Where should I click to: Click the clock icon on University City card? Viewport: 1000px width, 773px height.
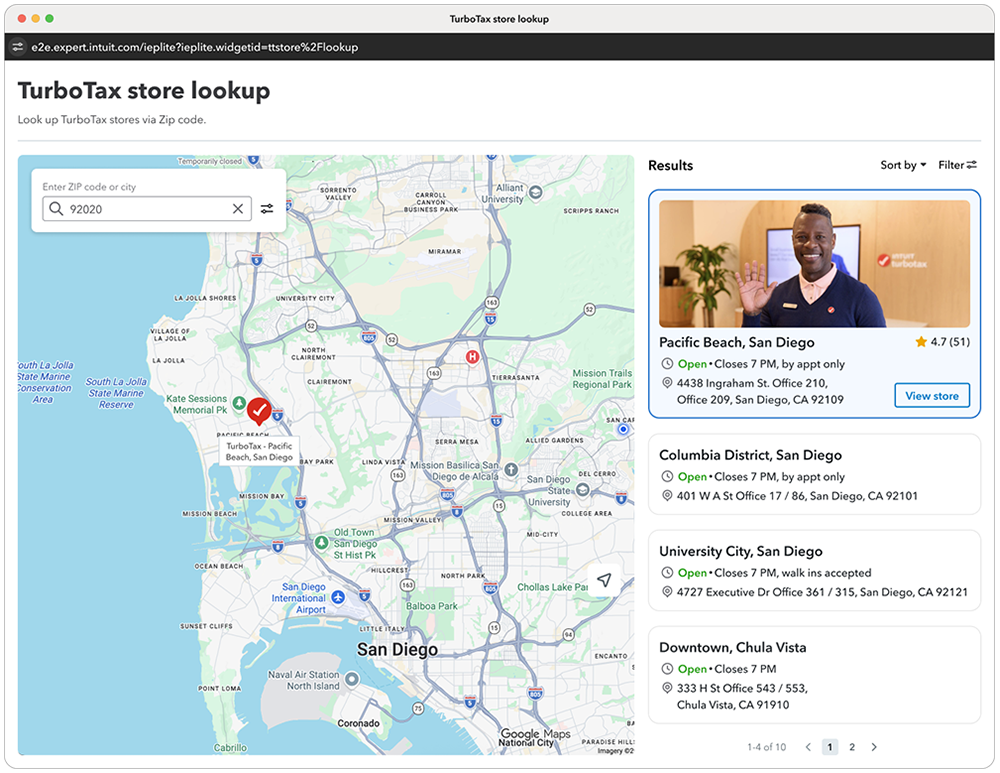667,573
